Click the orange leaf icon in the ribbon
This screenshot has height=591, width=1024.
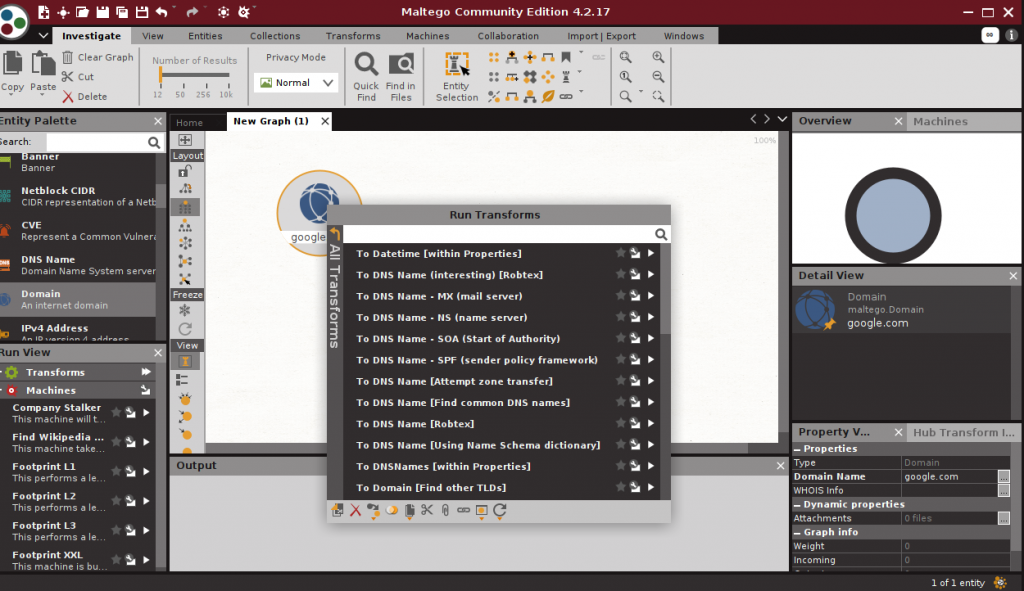point(548,97)
